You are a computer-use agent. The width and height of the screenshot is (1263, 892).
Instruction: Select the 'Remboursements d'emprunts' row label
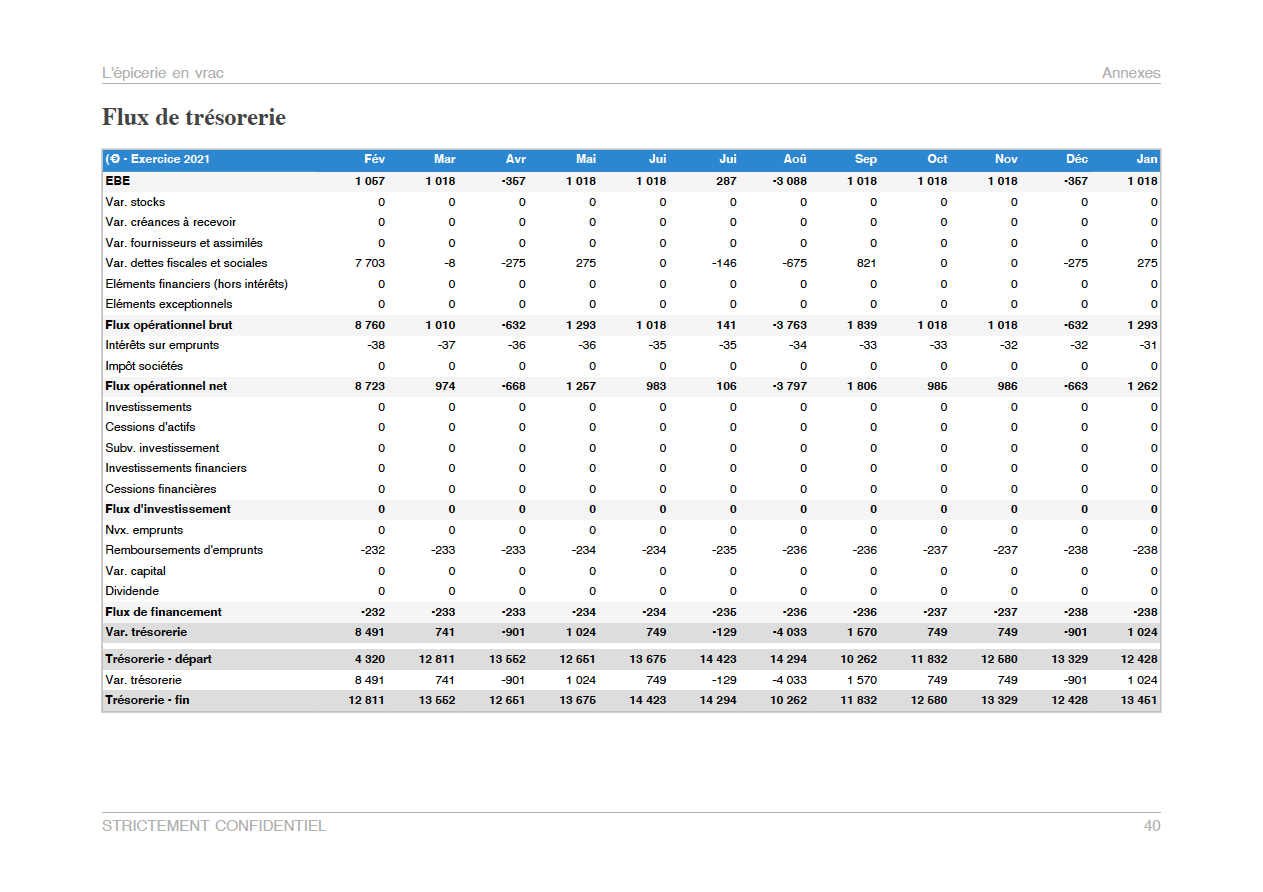(x=184, y=550)
